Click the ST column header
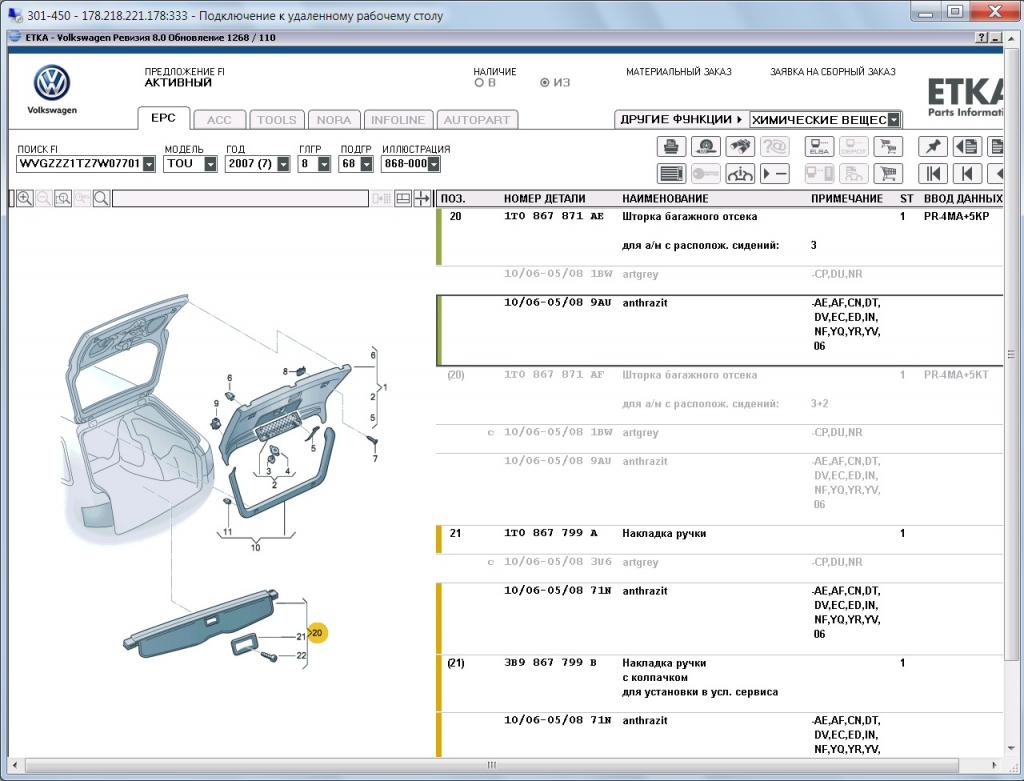 pyautogui.click(x=906, y=199)
